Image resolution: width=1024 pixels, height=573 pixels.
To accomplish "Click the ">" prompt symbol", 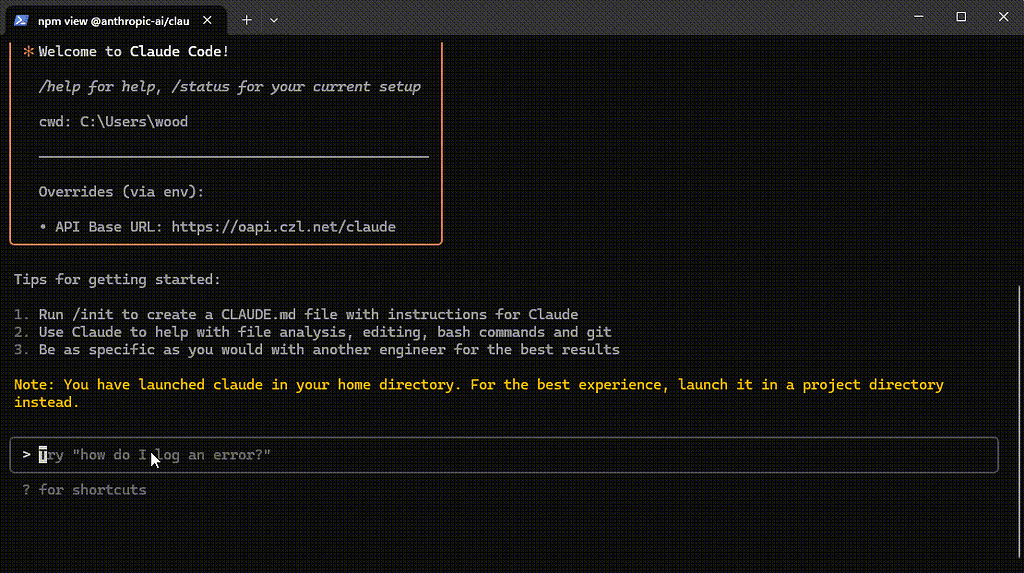I will (26, 455).
